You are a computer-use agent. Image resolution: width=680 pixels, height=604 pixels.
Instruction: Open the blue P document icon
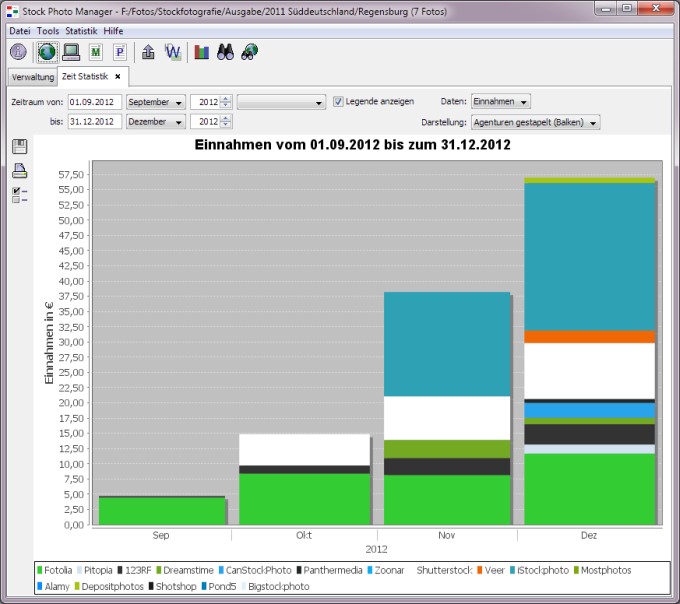click(x=120, y=52)
